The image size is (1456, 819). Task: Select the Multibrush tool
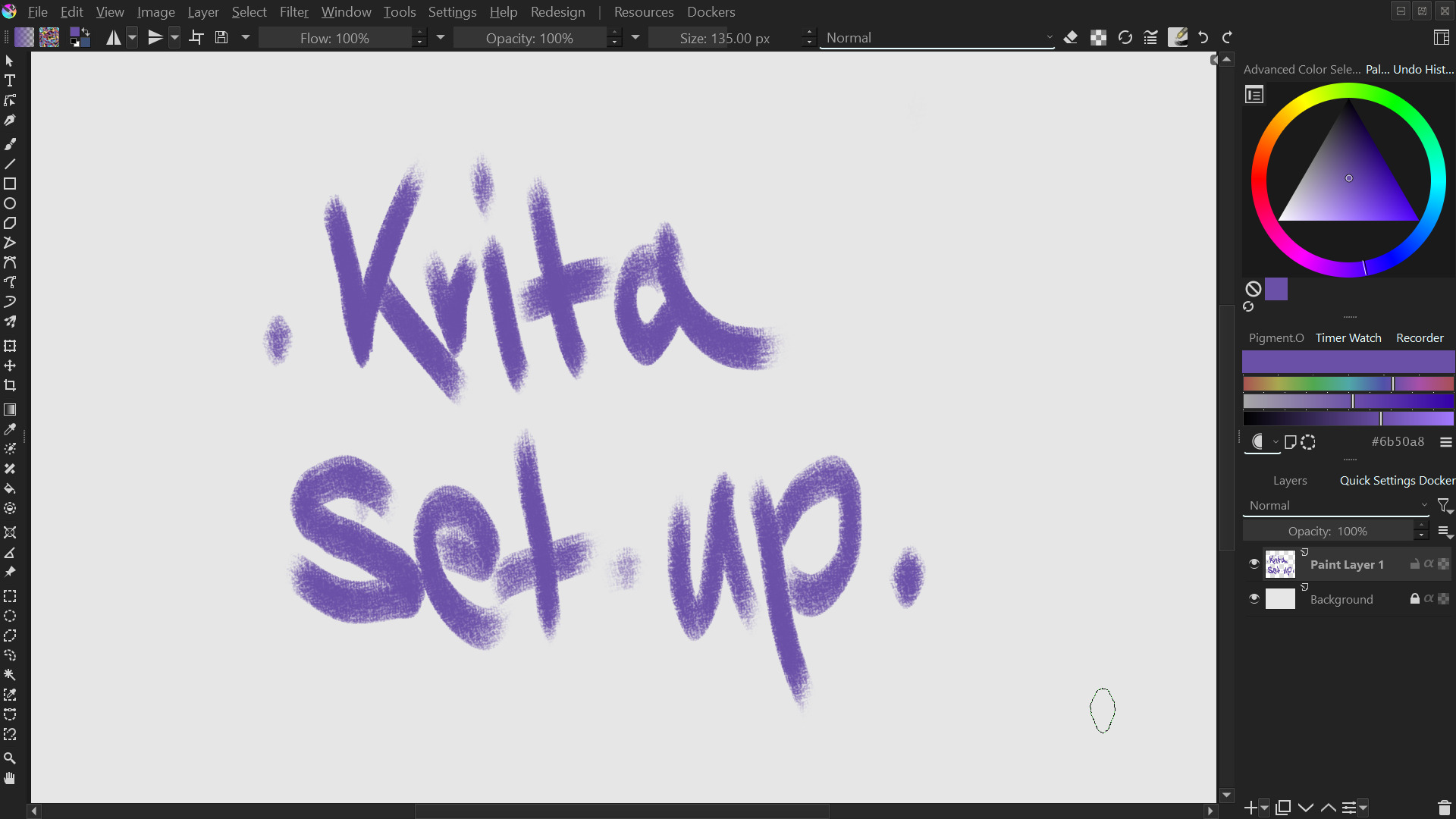(10, 322)
